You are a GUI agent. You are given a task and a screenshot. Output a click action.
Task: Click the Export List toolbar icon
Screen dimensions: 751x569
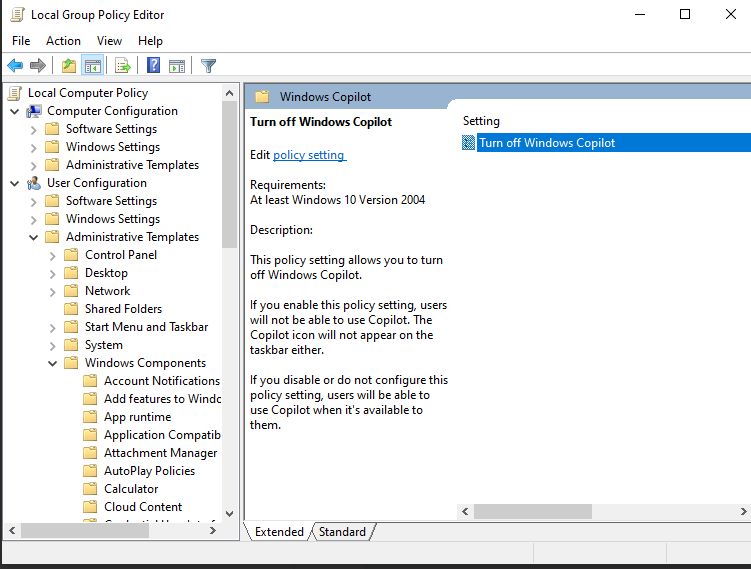pos(123,65)
